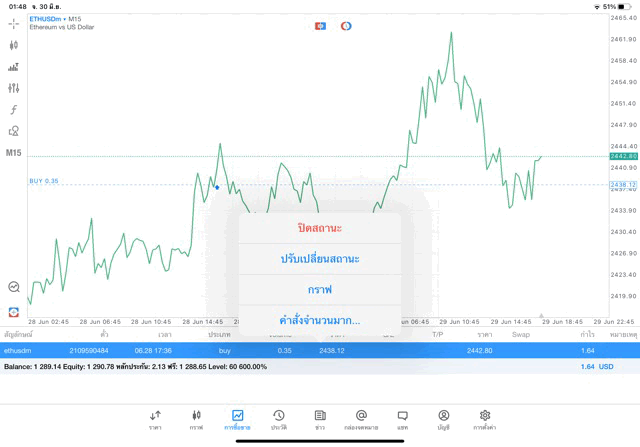Open chart settings sliders icon
640x447 pixels.
[x=14, y=88]
